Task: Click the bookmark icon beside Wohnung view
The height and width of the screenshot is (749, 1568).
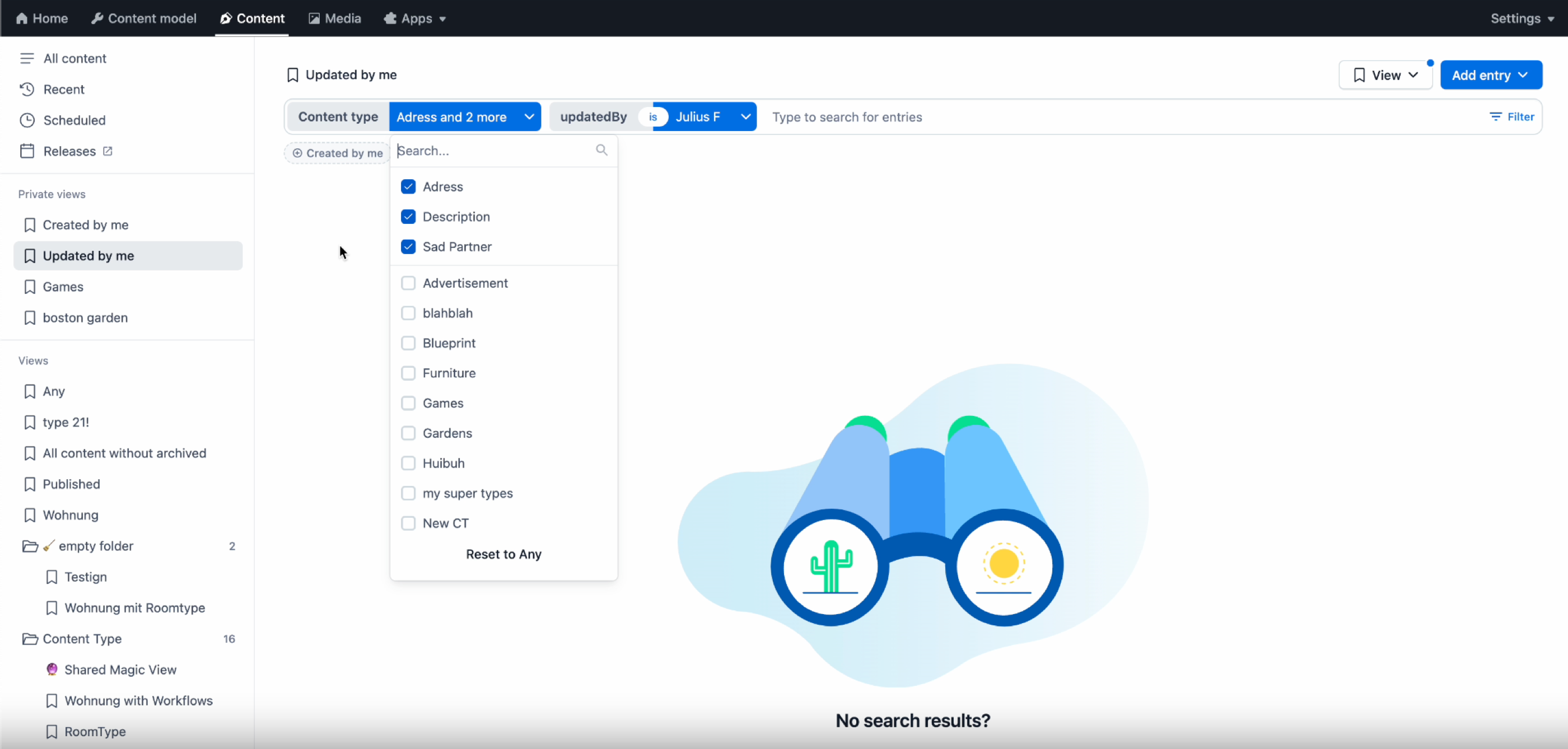Action: click(30, 516)
